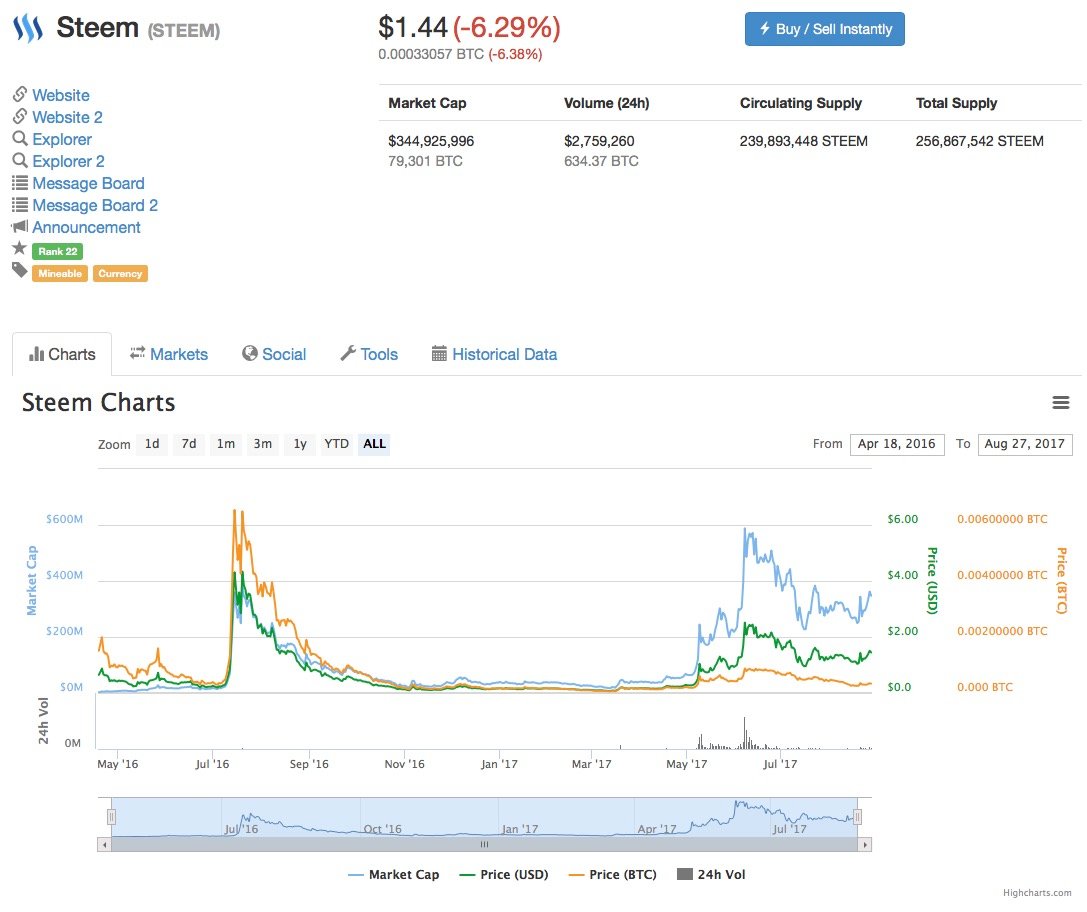Click the total supply 256,867,542 STEEM

[x=980, y=141]
